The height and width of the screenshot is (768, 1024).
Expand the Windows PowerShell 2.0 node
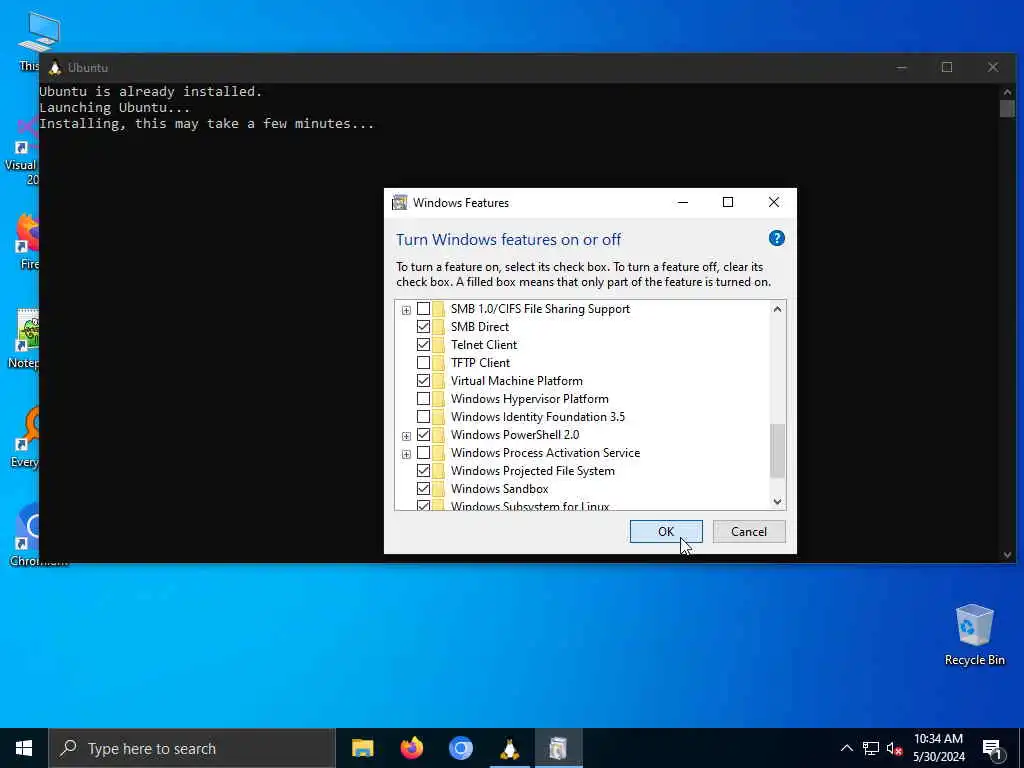(x=406, y=436)
